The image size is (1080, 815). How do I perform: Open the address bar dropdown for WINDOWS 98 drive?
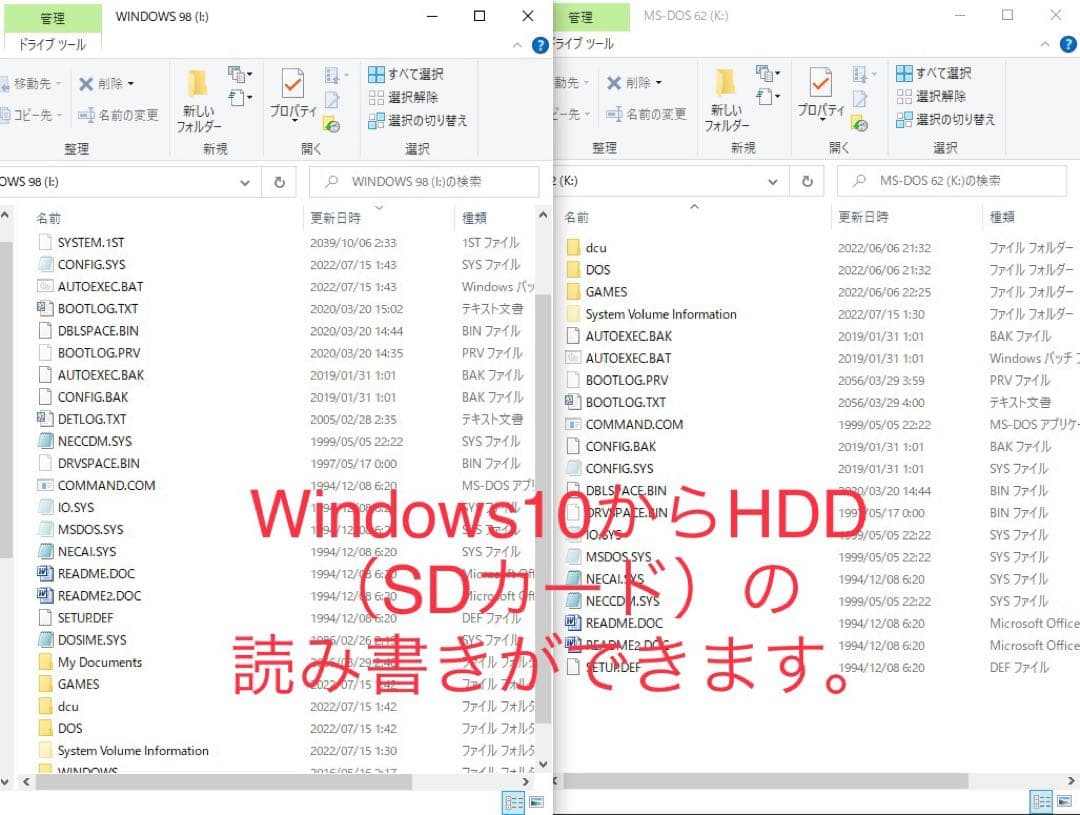pos(245,181)
